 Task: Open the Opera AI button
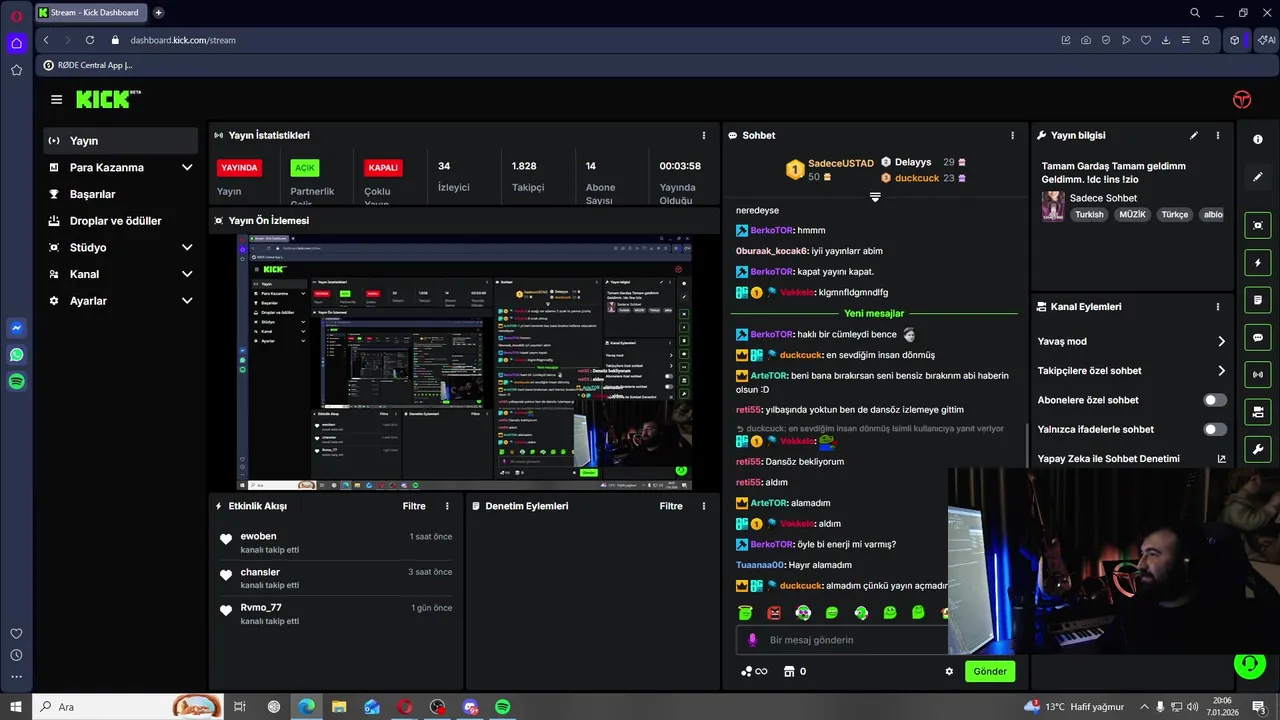[1267, 40]
